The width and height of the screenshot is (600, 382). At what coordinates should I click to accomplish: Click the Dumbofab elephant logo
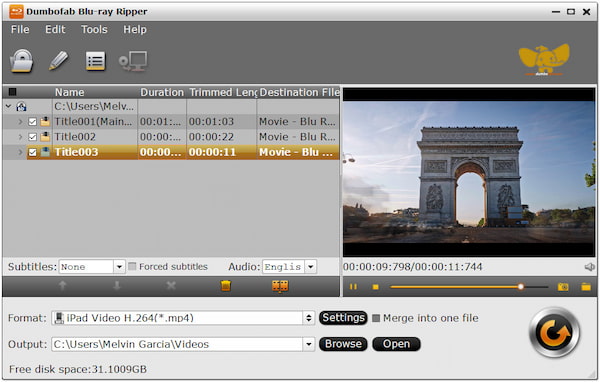point(544,60)
